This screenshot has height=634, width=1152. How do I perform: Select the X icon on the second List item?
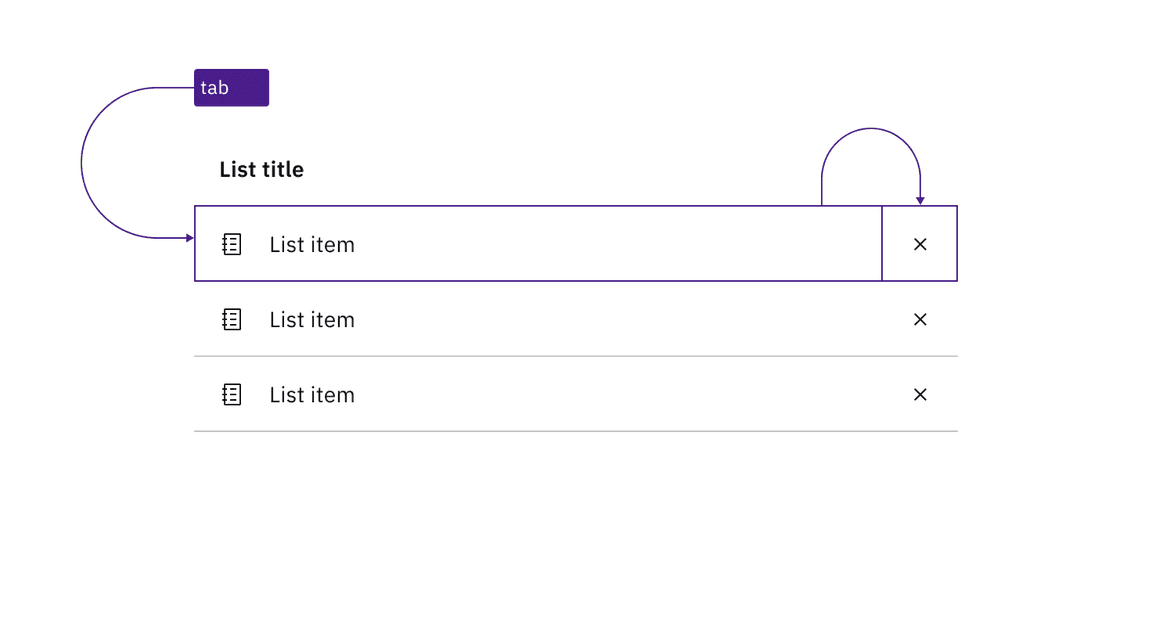[920, 319]
